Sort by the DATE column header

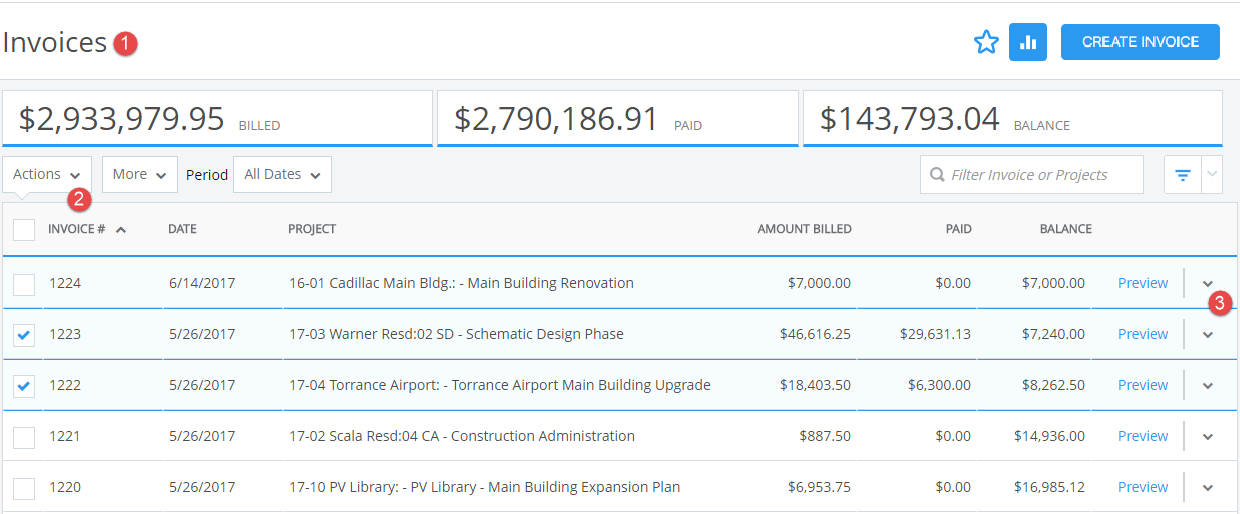182,229
